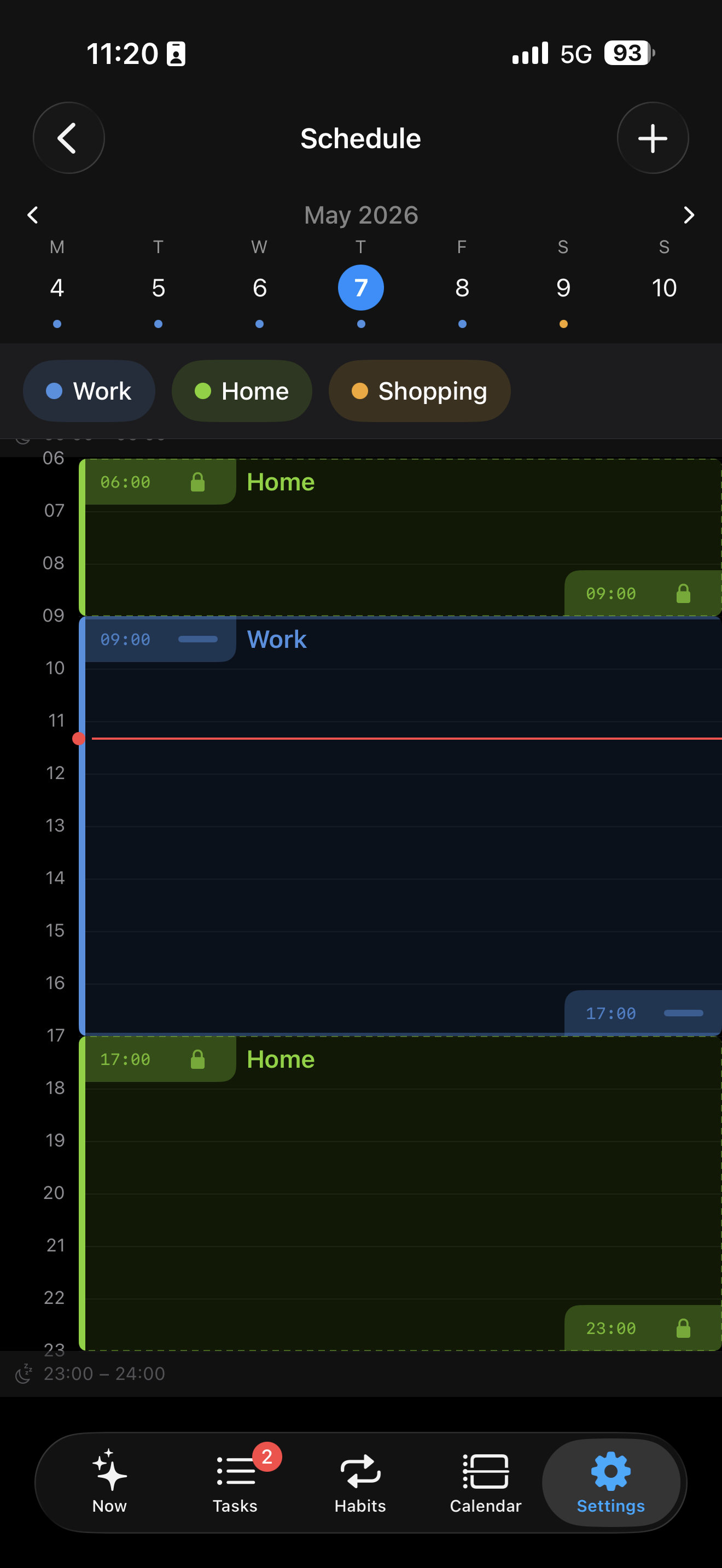Tap the Tasks badge showing 2
The width and height of the screenshot is (722, 1568).
pos(266,1456)
